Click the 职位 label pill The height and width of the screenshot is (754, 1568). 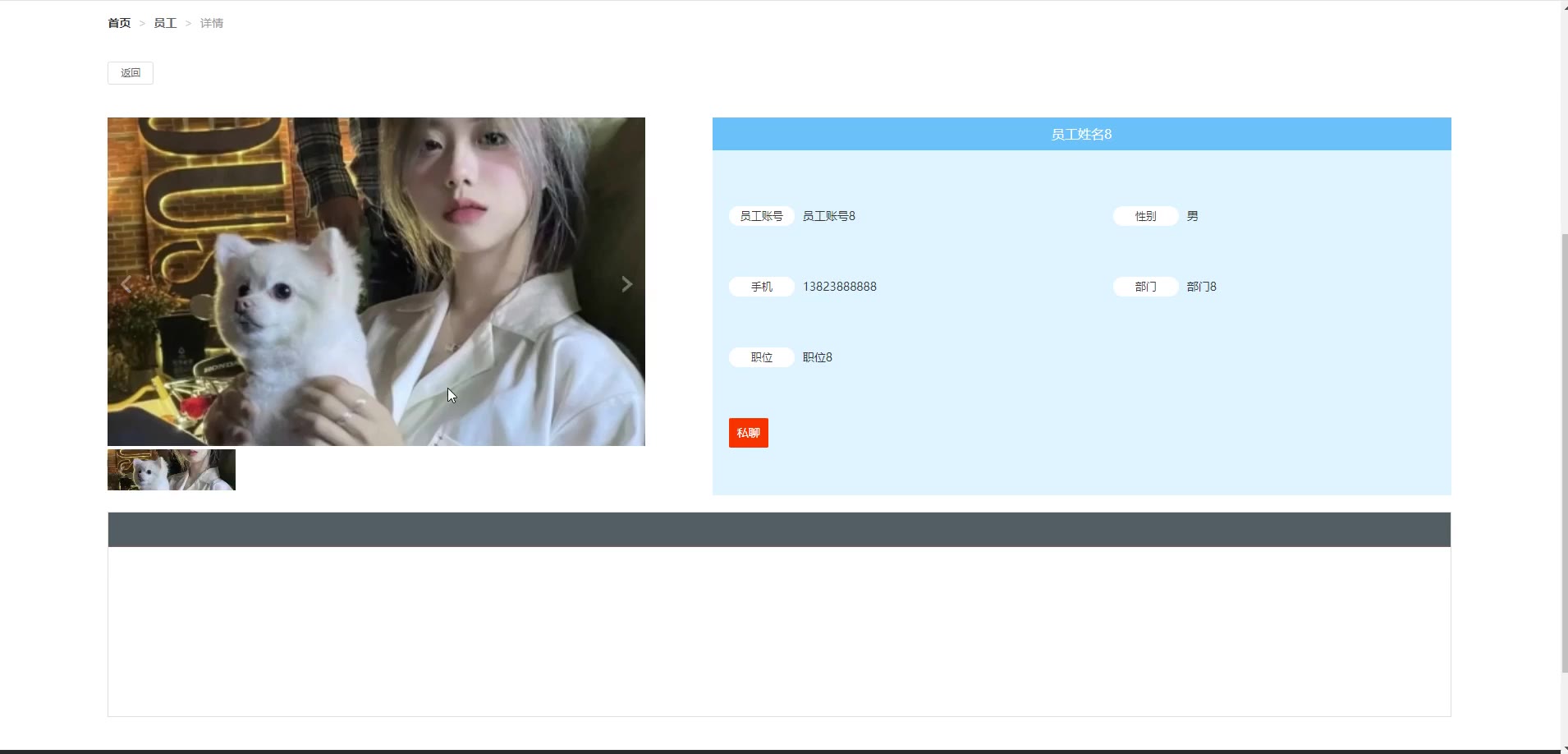(x=762, y=357)
